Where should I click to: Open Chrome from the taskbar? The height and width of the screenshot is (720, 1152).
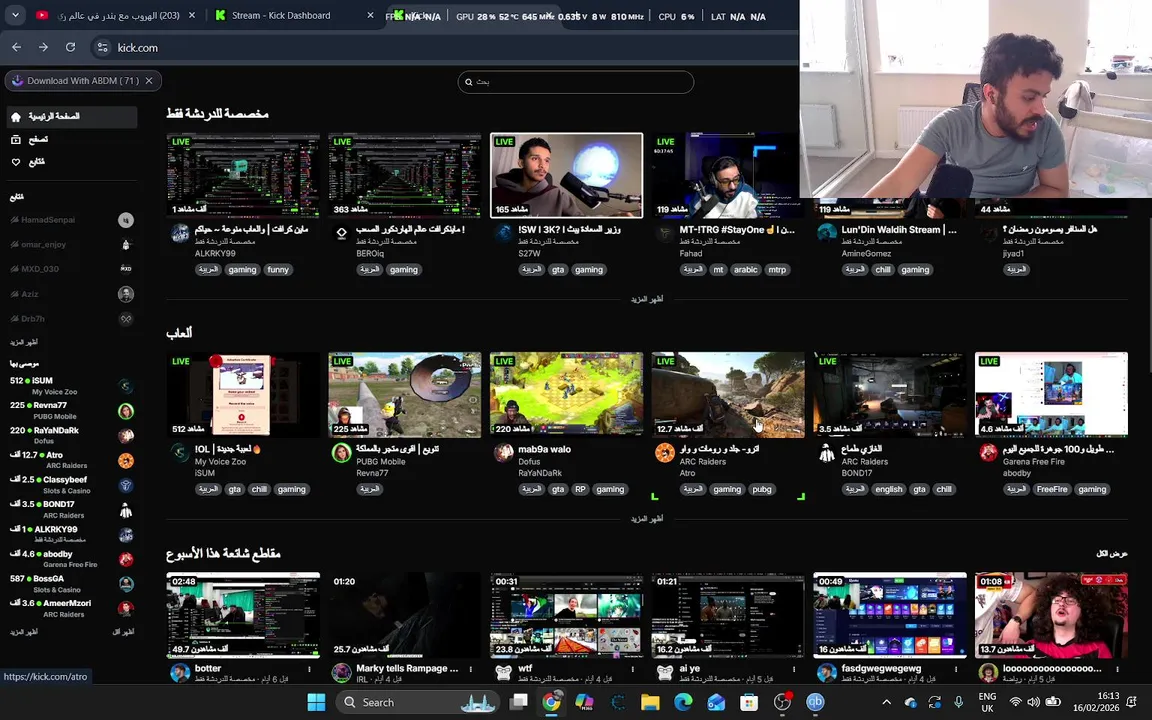(551, 702)
